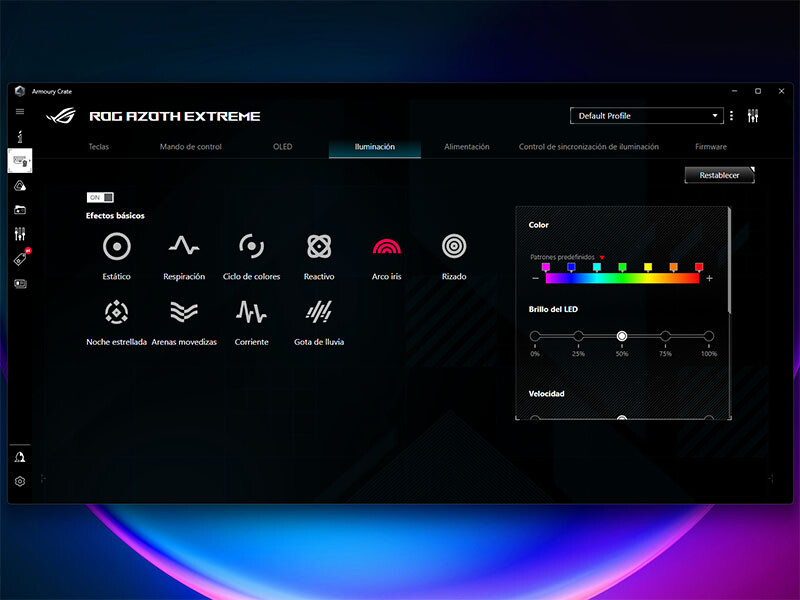800x600 pixels.
Task: Select the cyan gradient color stop
Action: tap(597, 267)
